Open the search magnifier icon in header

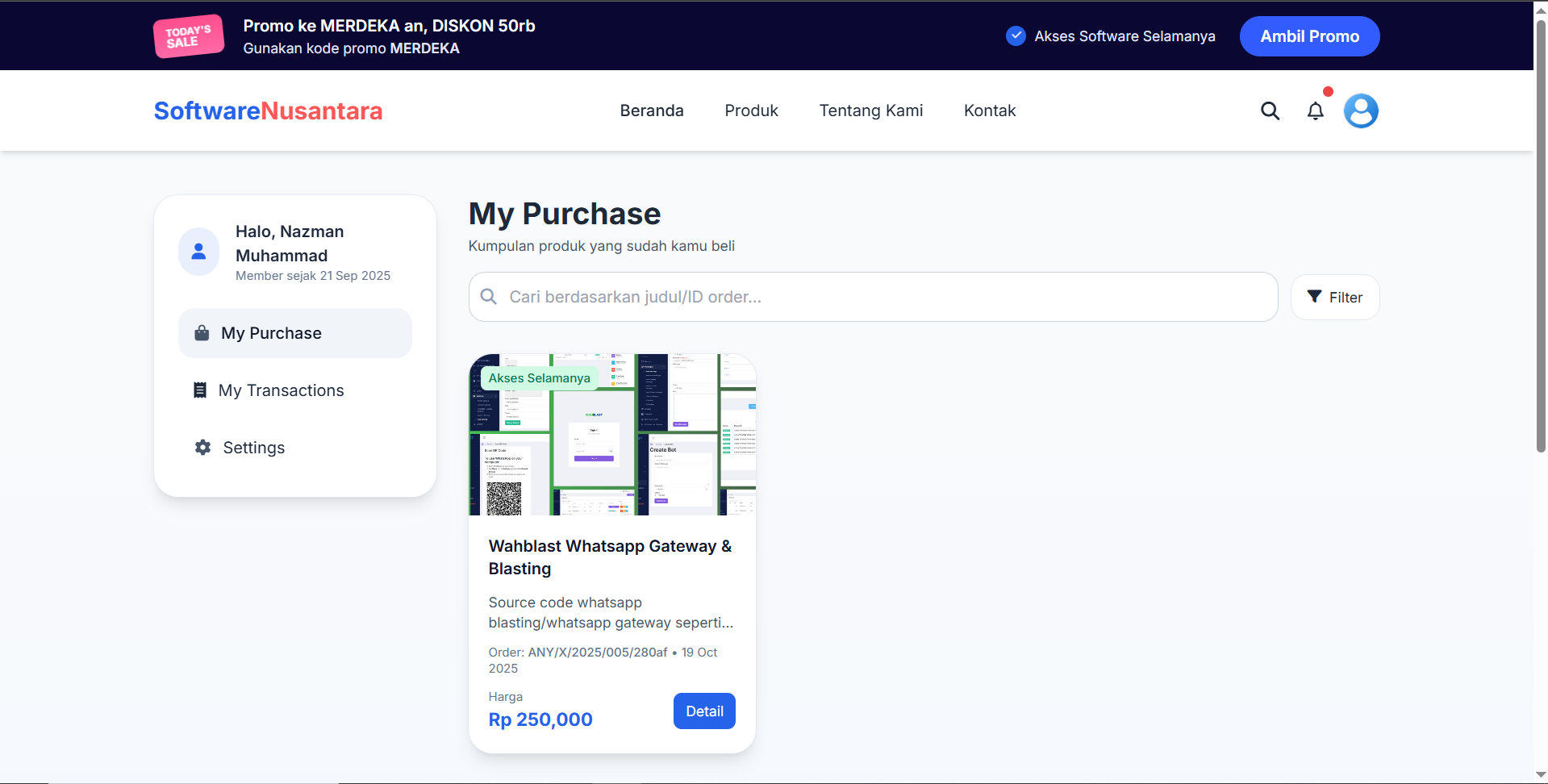(x=1270, y=111)
